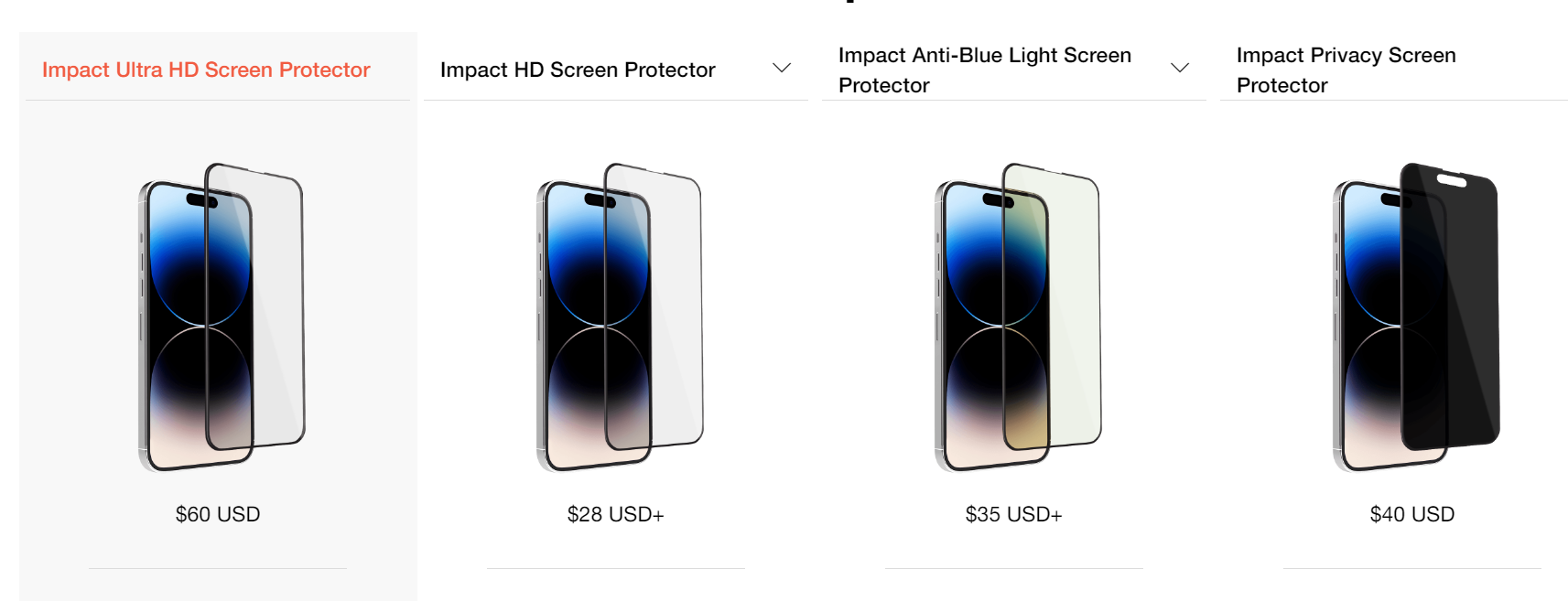Click the divider line below $28 USD+
The image size is (1568, 601).
616,568
